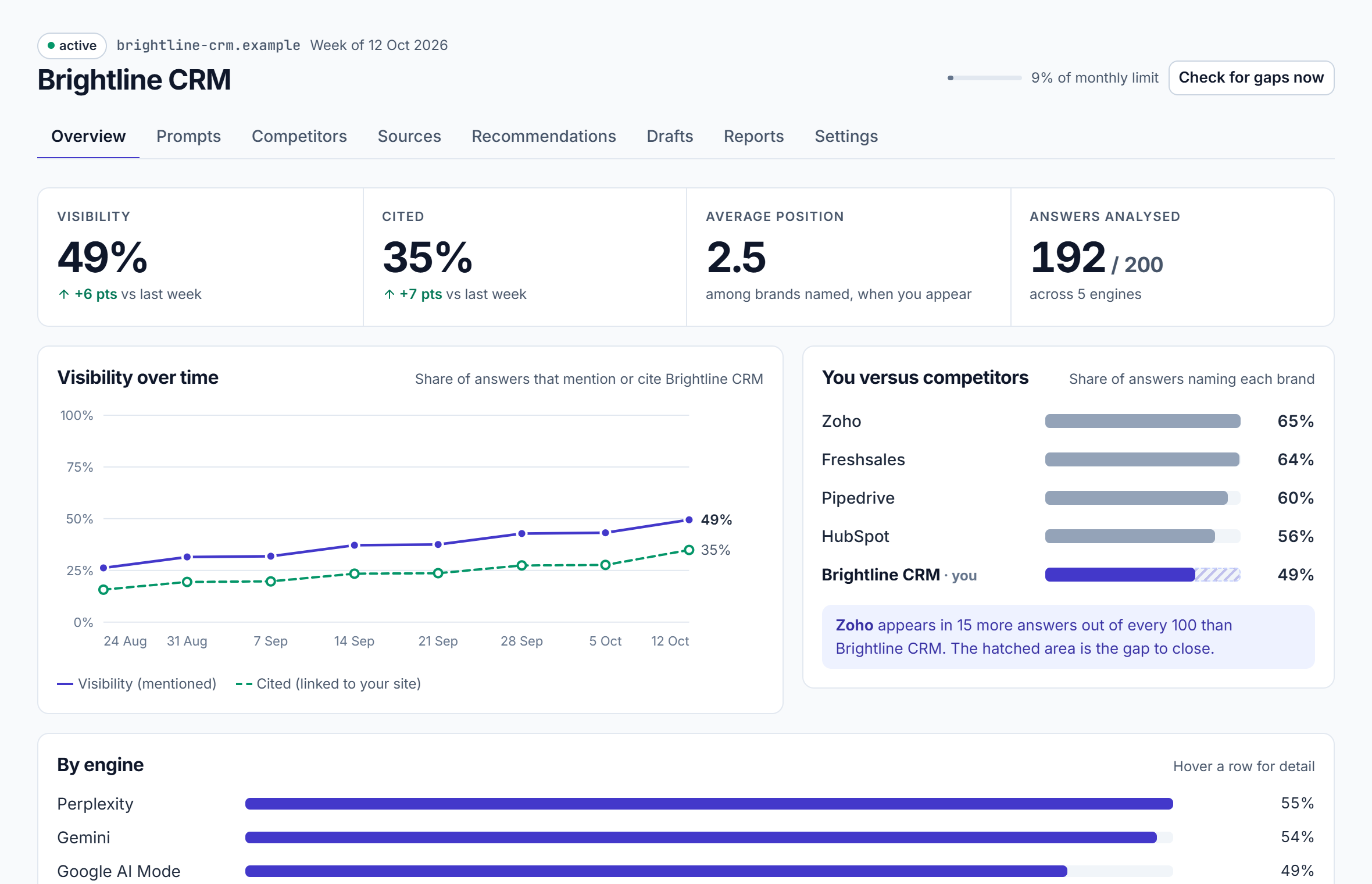Click the monthly limit progress bar
This screenshot has width=1372, height=884.
click(984, 78)
